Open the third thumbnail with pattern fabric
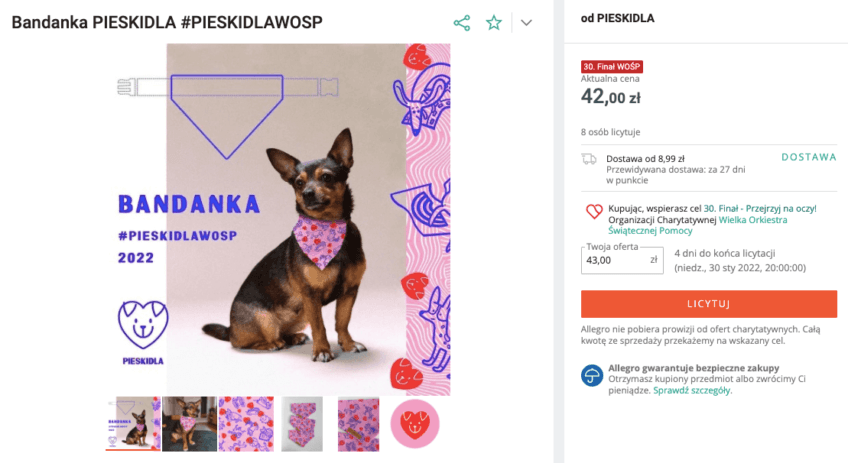Image resolution: width=848 pixels, height=463 pixels. click(246, 423)
